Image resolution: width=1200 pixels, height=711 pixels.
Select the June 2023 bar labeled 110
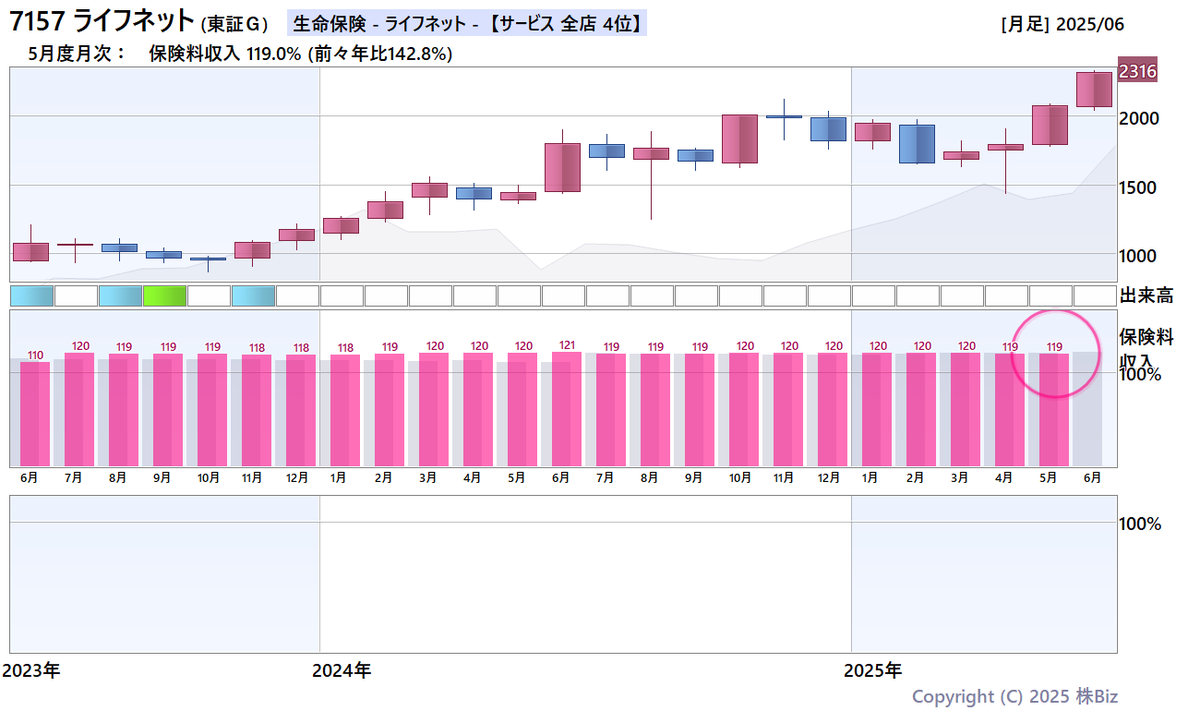[35, 414]
